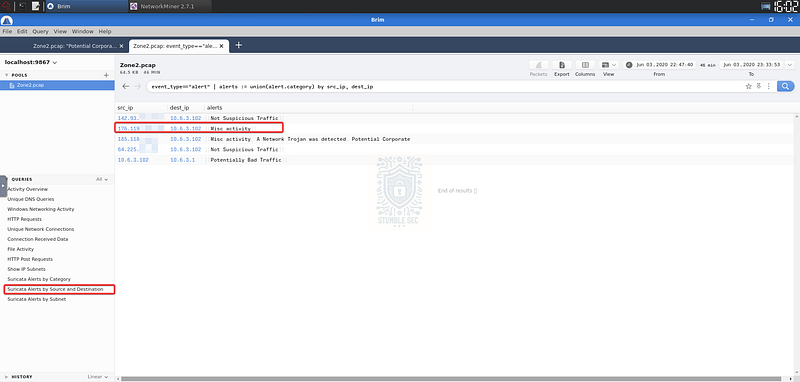The image size is (800, 382).
Task: Run the Connection Received Data query
Action: click(x=38, y=239)
